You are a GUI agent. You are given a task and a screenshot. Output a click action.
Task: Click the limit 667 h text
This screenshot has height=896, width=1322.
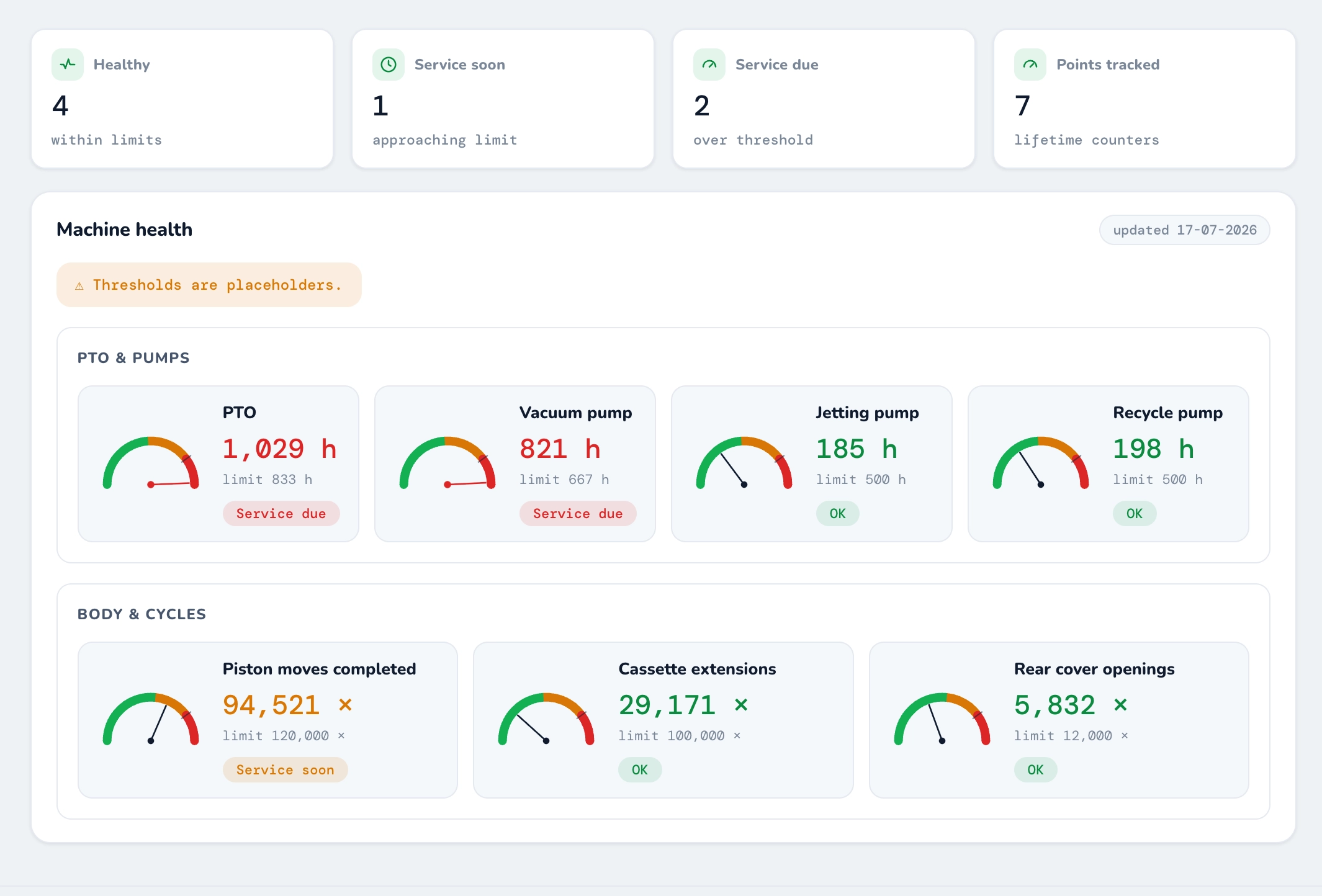(x=564, y=480)
